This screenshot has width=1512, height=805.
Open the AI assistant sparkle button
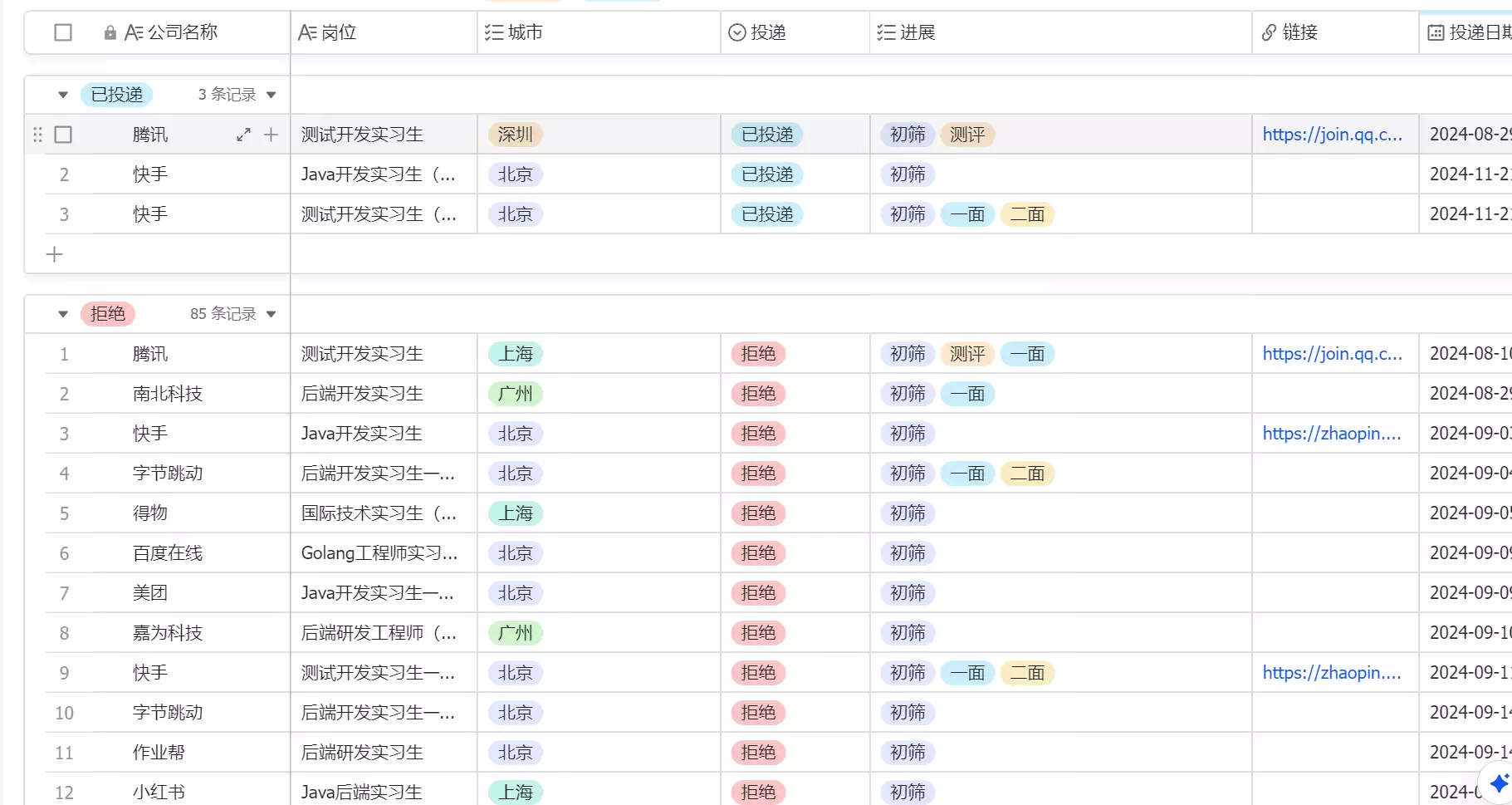(x=1498, y=783)
